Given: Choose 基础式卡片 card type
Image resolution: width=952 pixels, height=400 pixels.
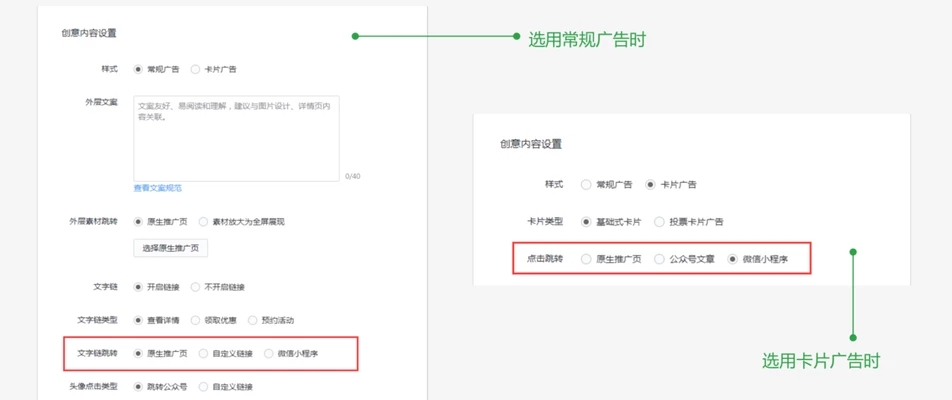Looking at the screenshot, I should click(586, 221).
